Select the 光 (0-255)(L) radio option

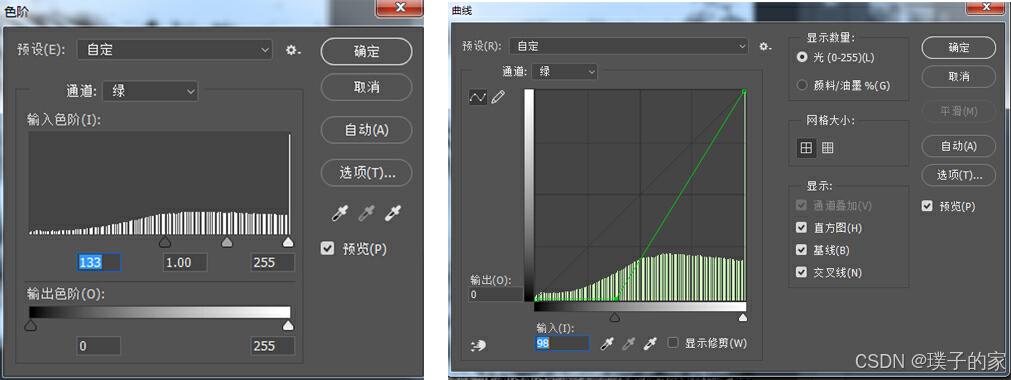pos(802,57)
